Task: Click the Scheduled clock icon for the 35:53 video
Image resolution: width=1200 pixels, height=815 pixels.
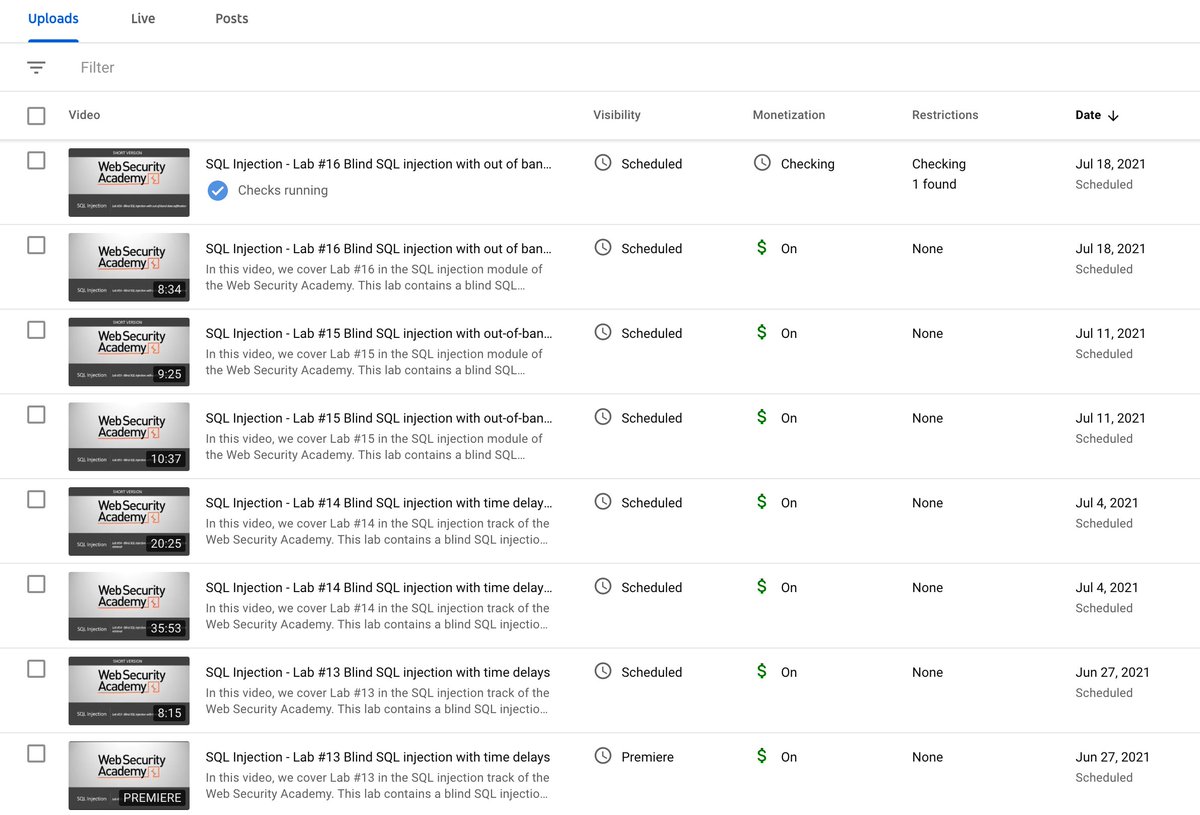Action: (x=603, y=586)
